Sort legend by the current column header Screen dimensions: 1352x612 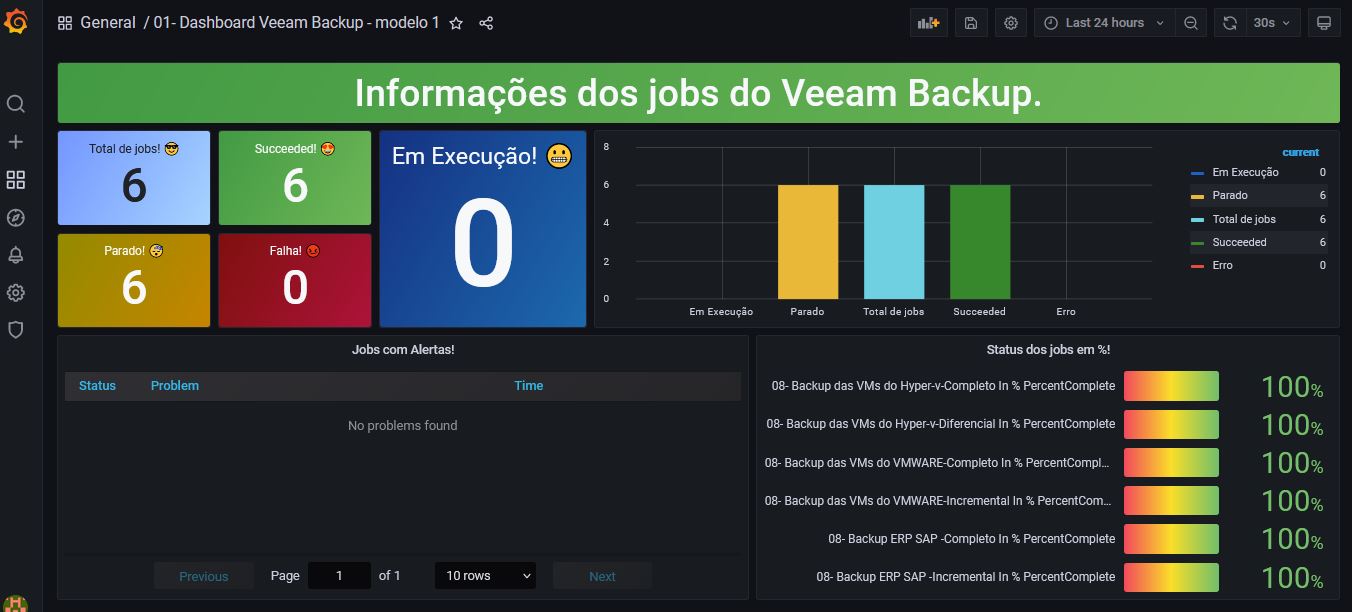coord(1300,153)
